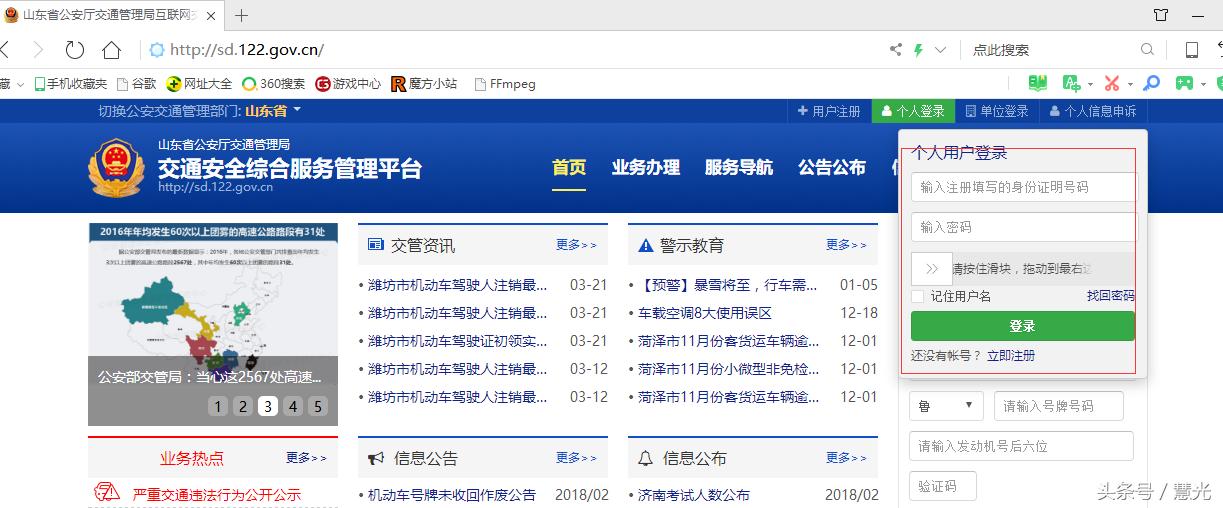
Task: Open 360搜索 bookmark
Action: (x=274, y=84)
